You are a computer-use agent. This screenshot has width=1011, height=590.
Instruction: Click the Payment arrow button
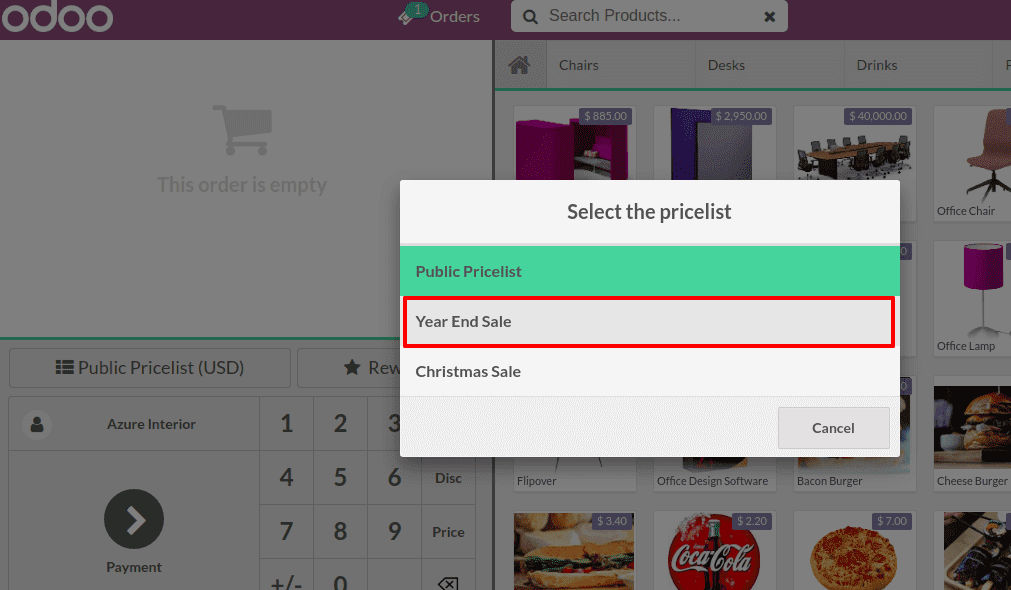133,519
